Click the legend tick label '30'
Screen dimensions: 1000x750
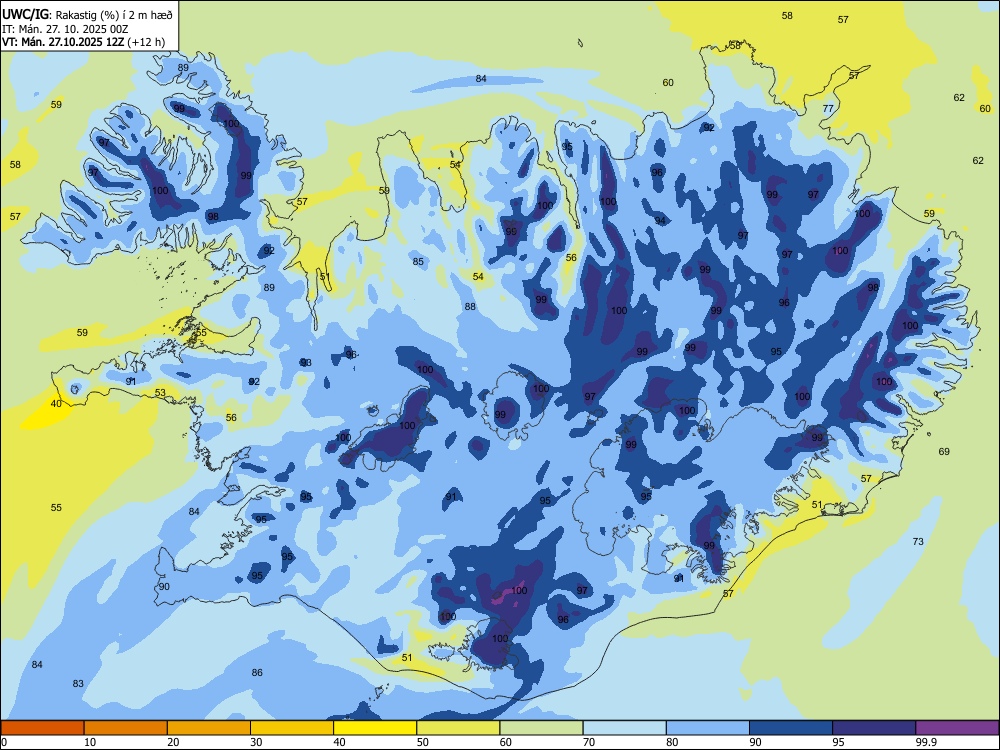[256, 742]
